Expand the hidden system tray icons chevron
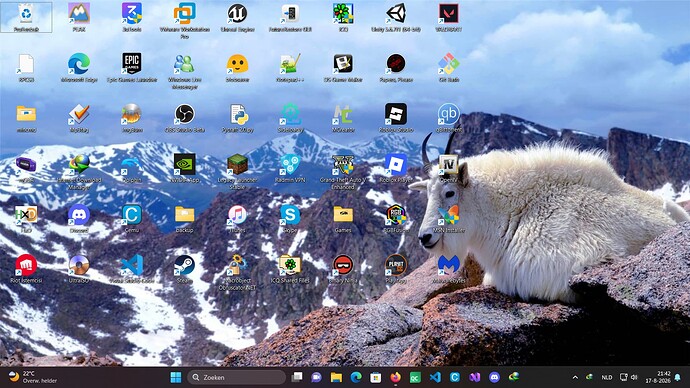Screen dimensions: 690x388 tap(575, 377)
